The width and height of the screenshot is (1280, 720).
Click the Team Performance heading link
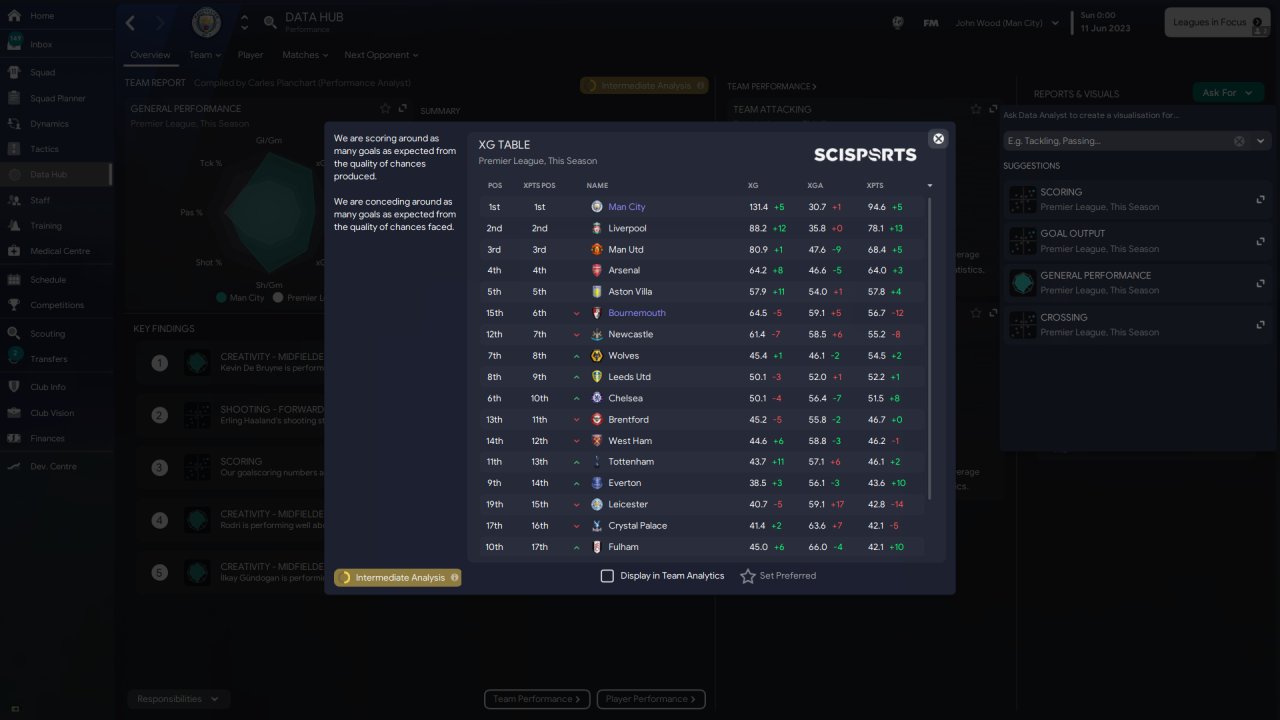click(772, 87)
